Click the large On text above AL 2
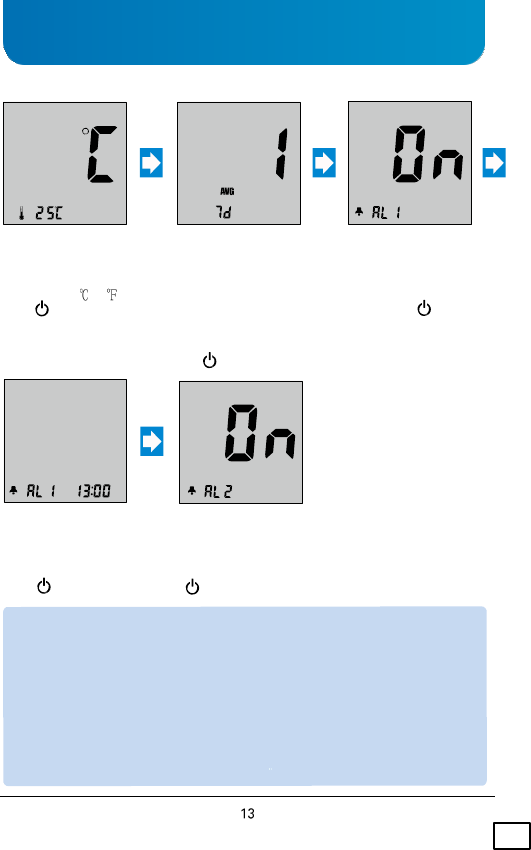 [260, 433]
